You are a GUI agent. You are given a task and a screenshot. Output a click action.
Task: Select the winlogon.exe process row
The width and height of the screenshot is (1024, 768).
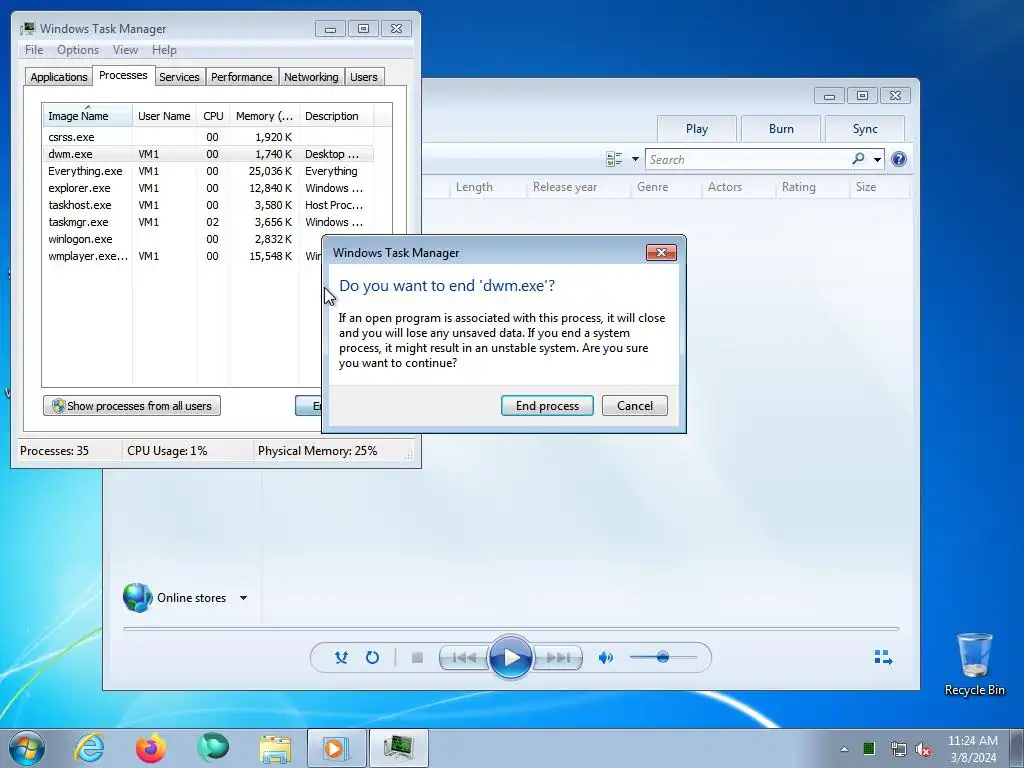[x=183, y=239]
